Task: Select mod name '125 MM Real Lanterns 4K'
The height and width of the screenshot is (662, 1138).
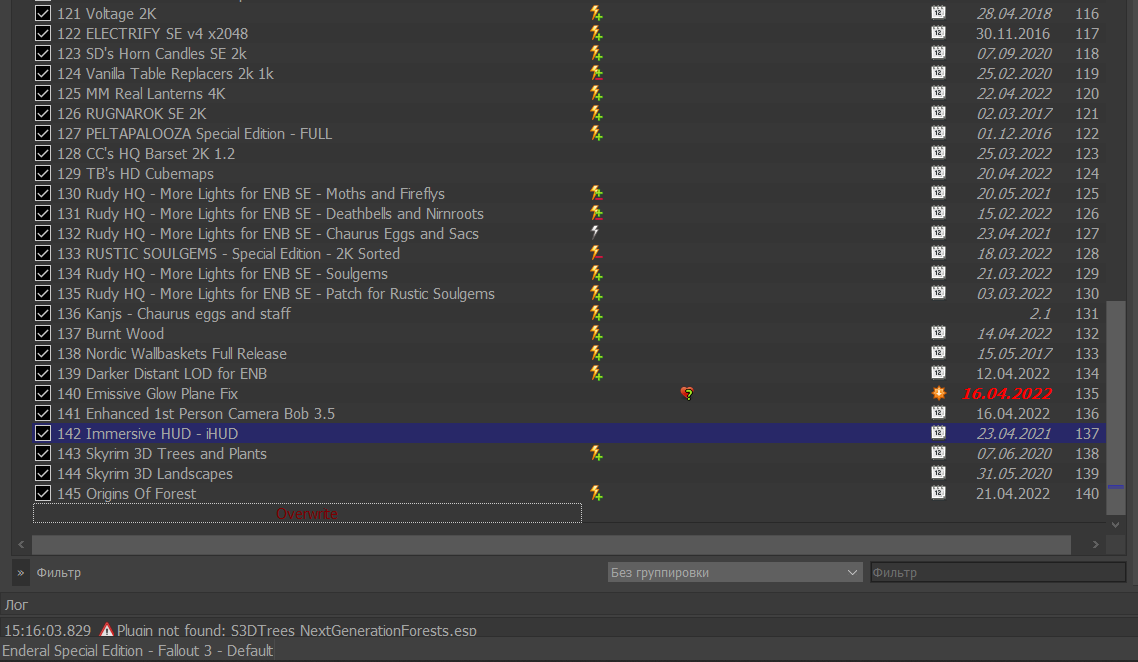Action: pos(141,94)
